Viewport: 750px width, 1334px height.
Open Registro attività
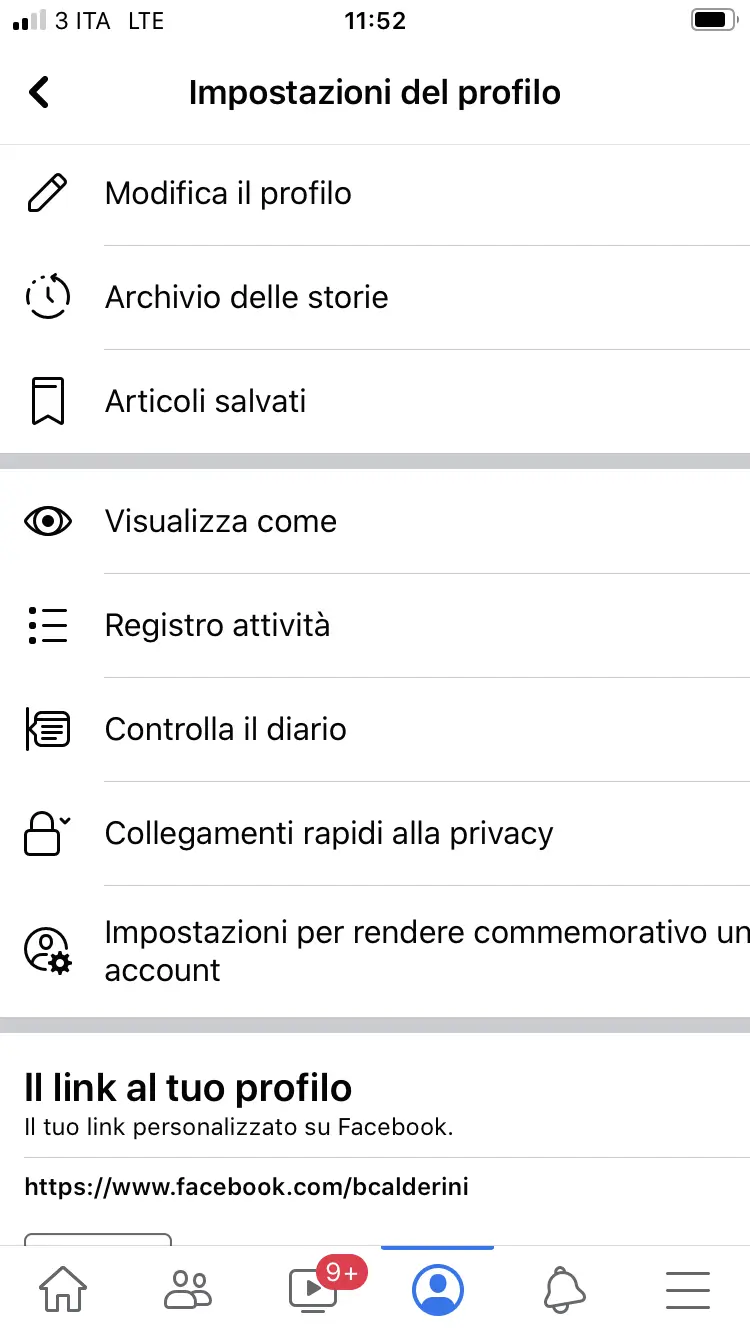pos(217,625)
